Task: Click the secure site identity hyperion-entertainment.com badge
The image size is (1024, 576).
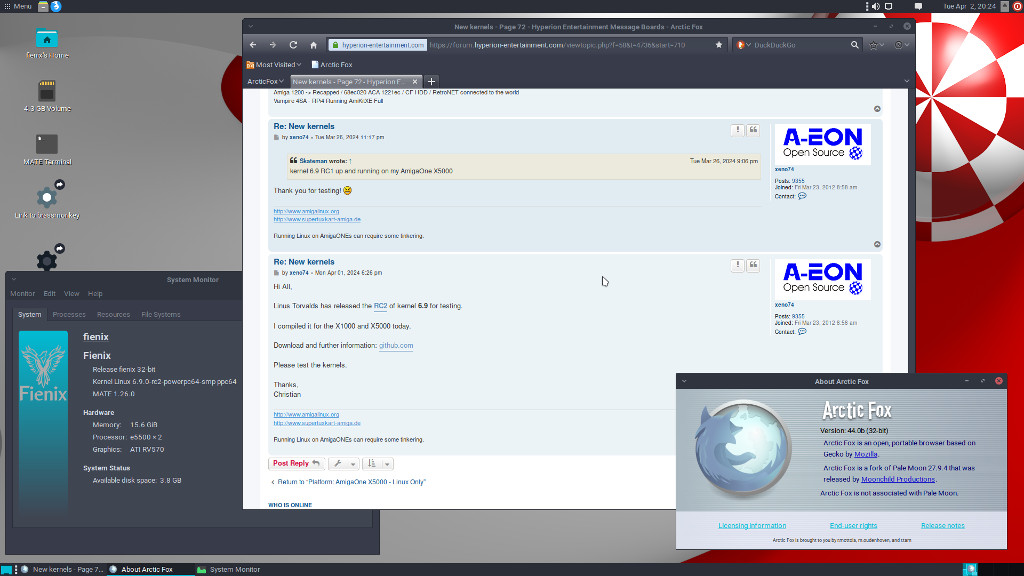Action: pyautogui.click(x=378, y=45)
